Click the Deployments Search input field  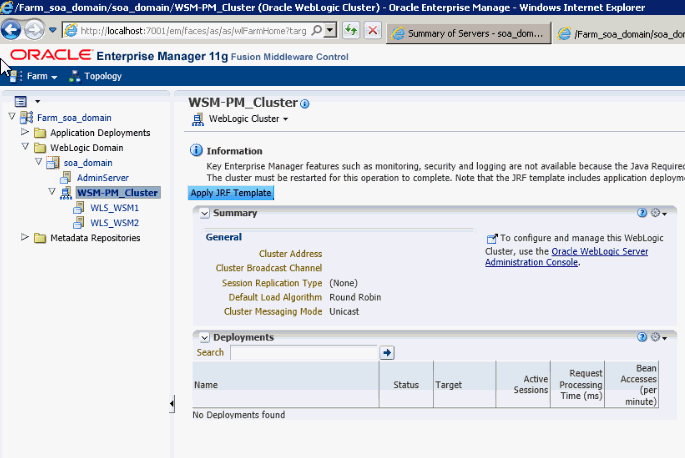pyautogui.click(x=304, y=352)
